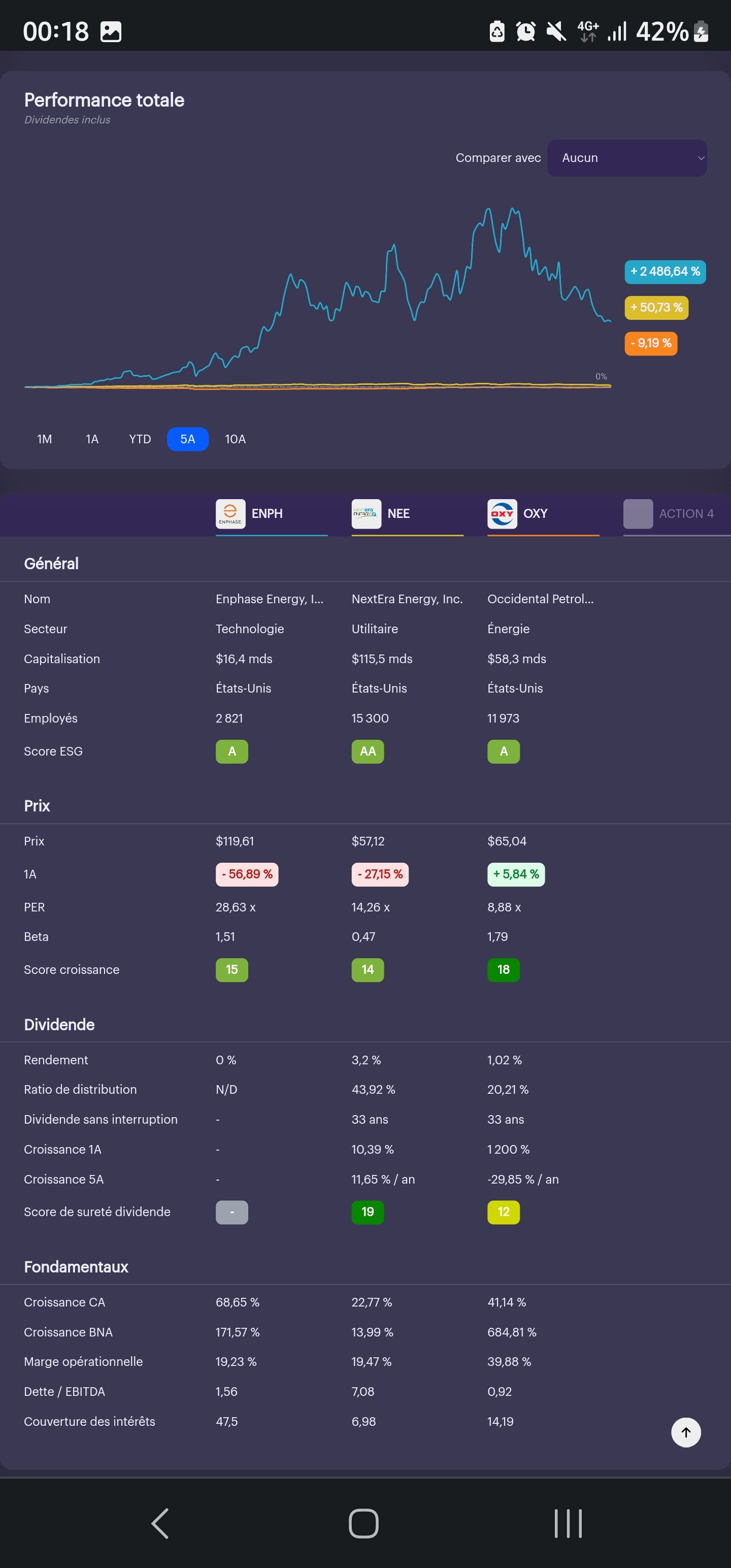Image resolution: width=731 pixels, height=1568 pixels.
Task: Tap the 'Dividende sans interruption' label
Action: [x=101, y=1120]
